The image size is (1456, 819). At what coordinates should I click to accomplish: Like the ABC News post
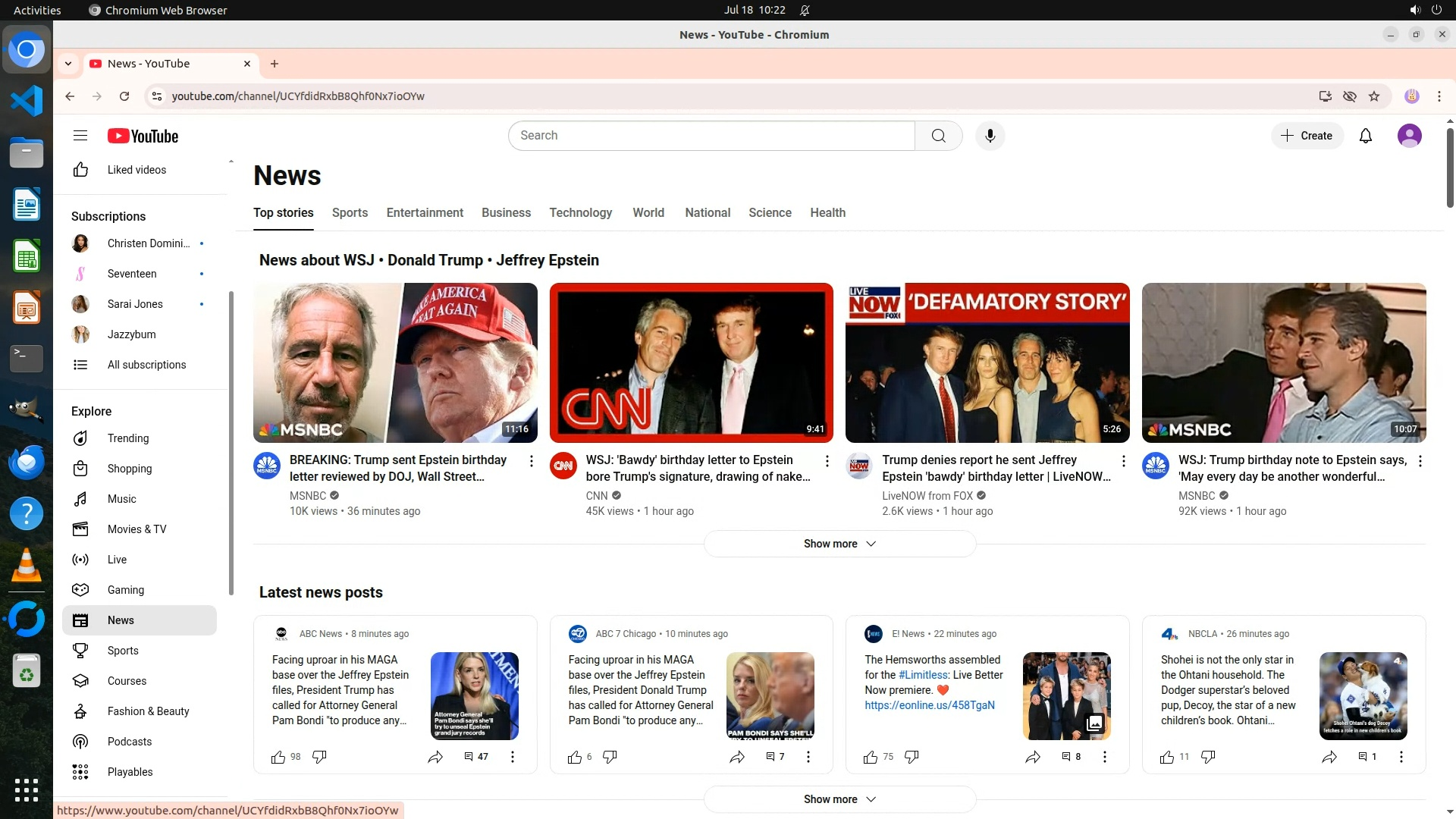click(x=278, y=757)
